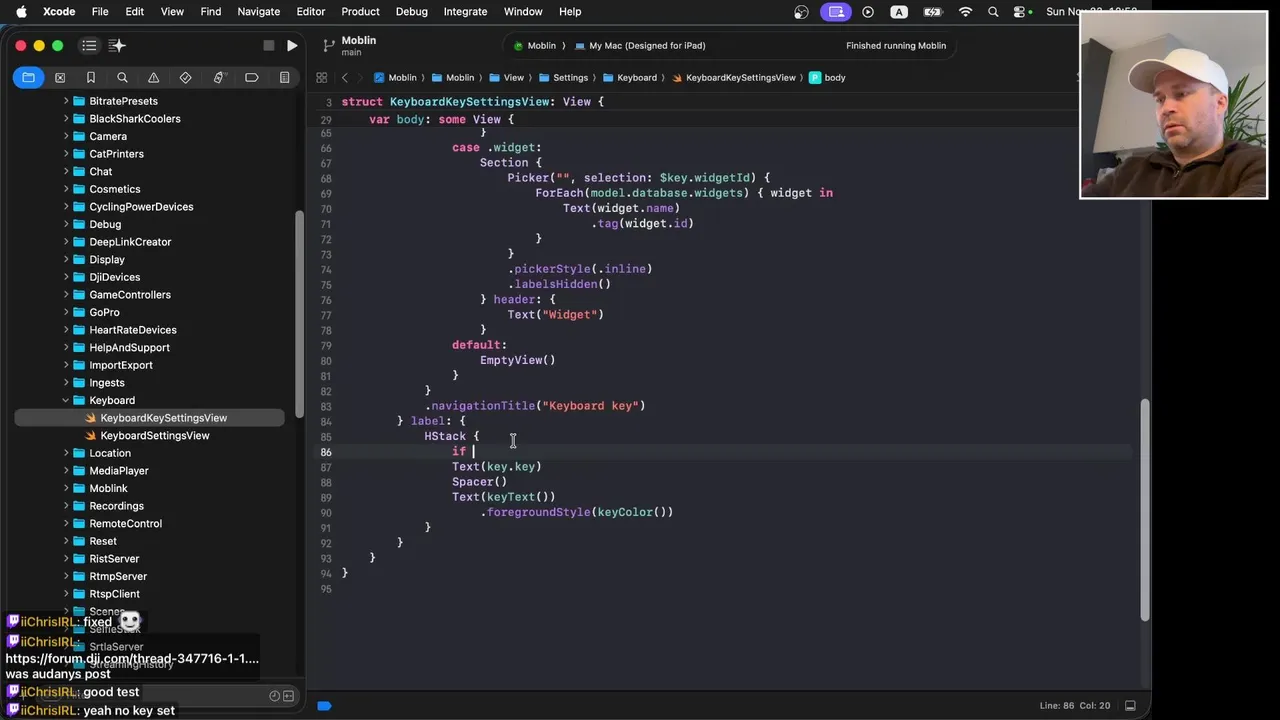Expand the CyclingPowerDevices folder

click(66, 207)
